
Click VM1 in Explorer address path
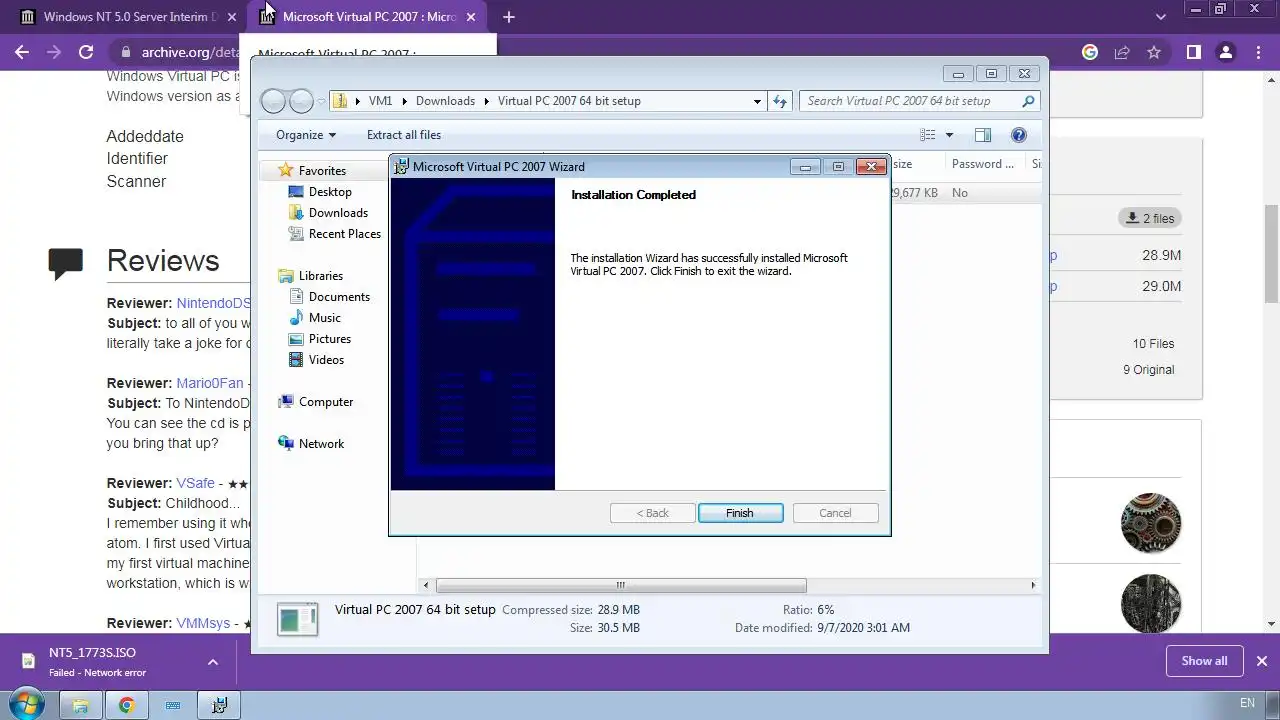[380, 101]
